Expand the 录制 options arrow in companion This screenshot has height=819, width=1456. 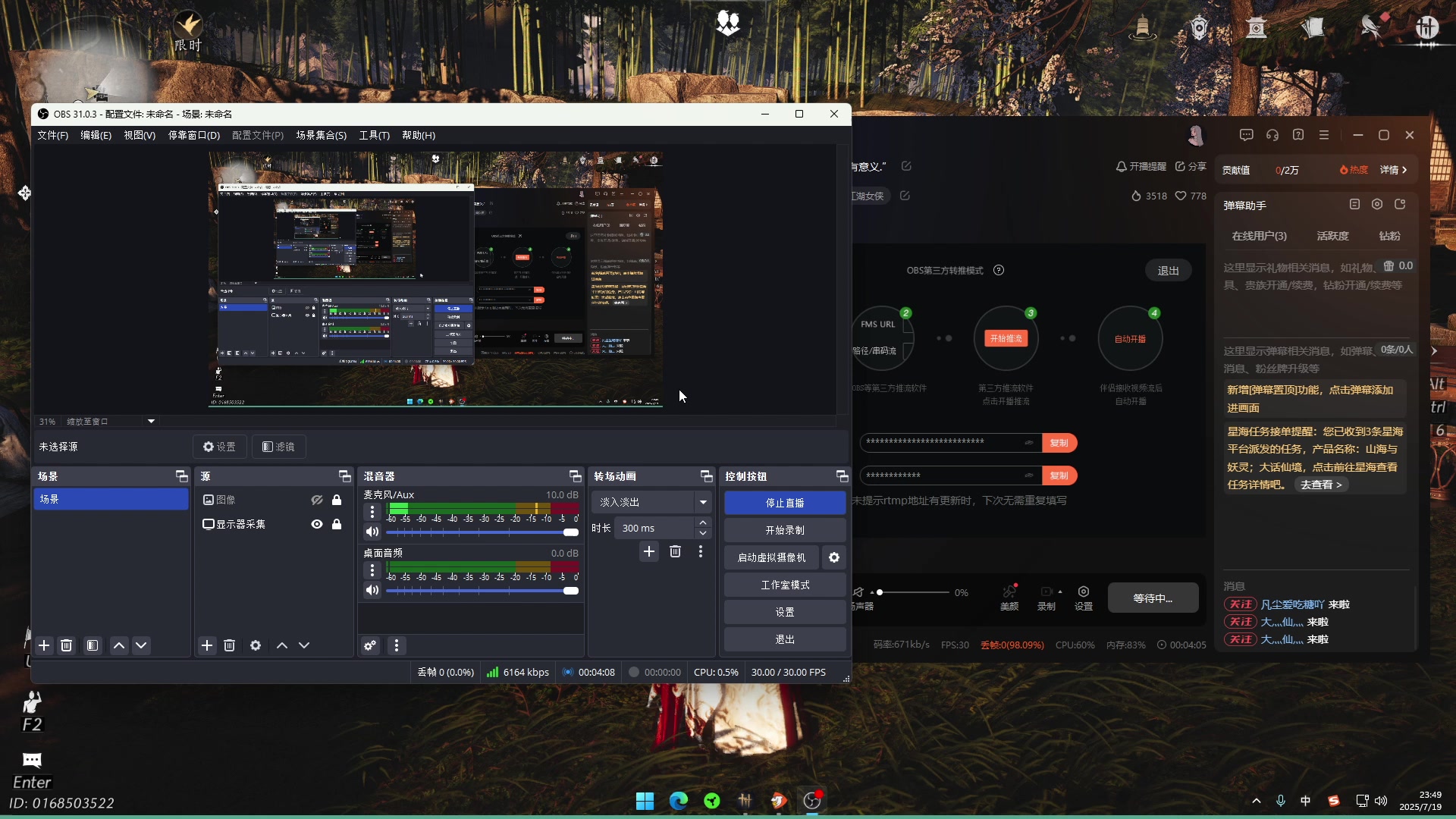(x=1060, y=591)
